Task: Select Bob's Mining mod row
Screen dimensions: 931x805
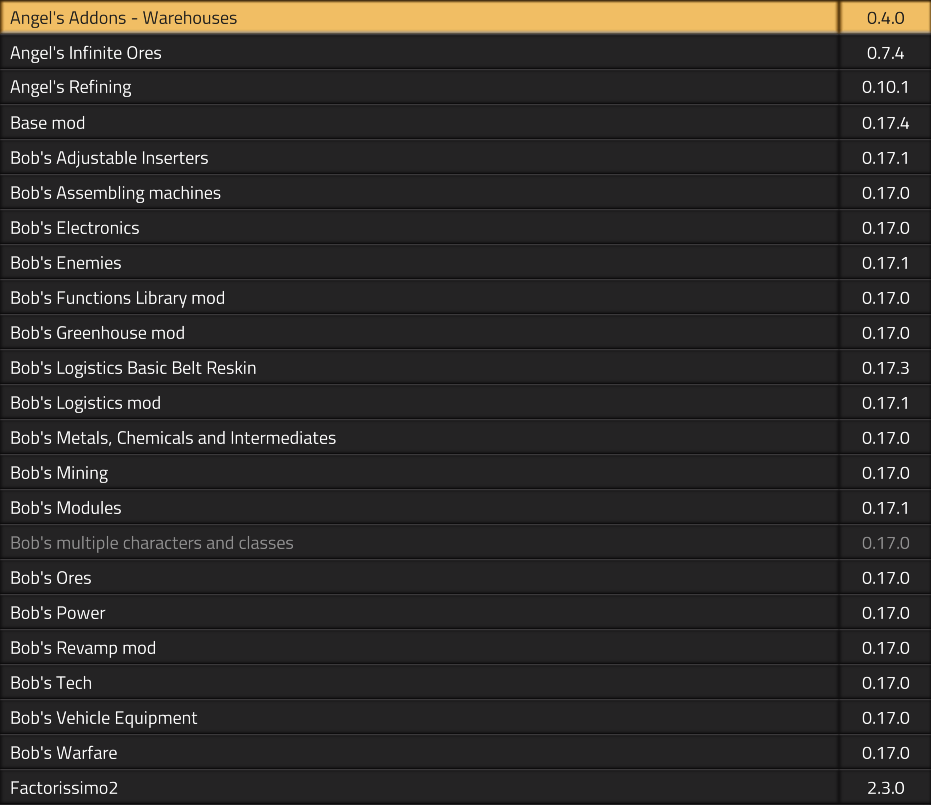Action: tap(59, 473)
